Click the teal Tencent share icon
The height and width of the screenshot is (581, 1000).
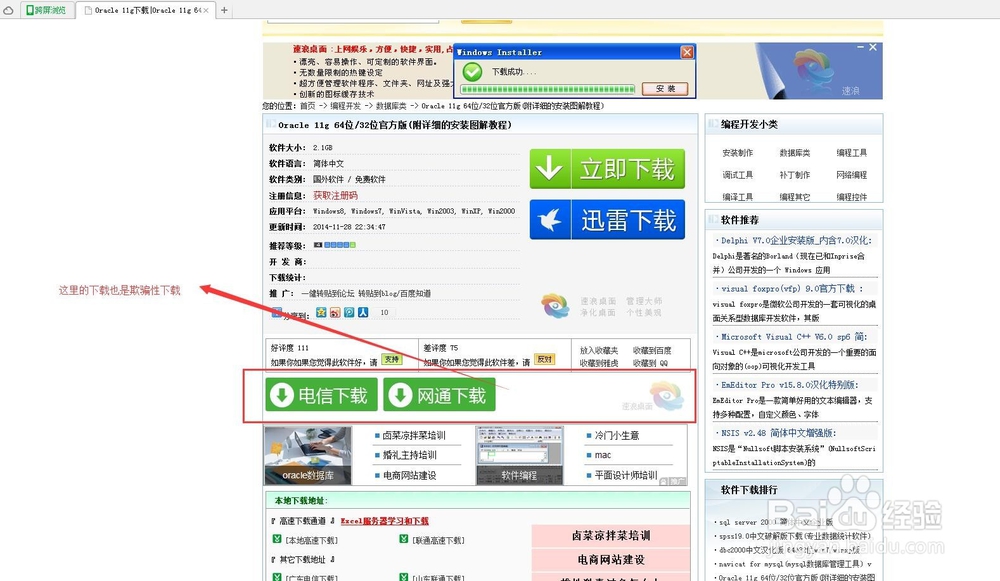[349, 313]
